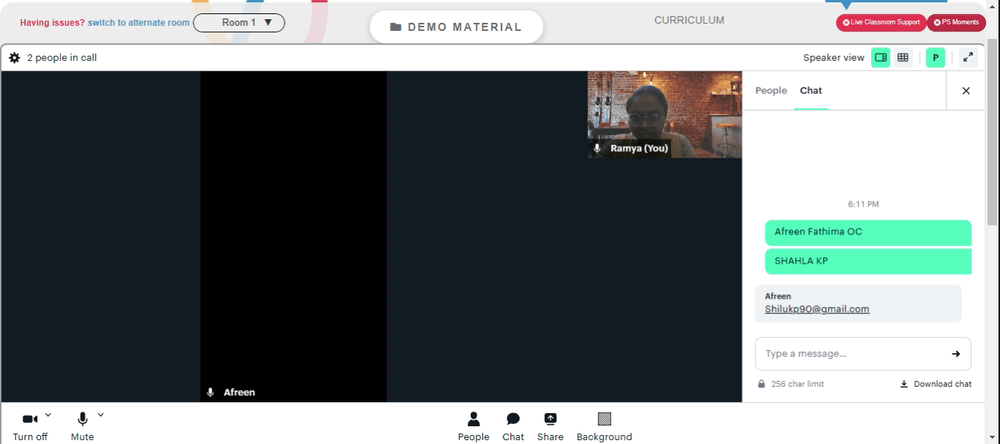Viewport: 1000px width, 444px height.
Task: Click switch to alternate room link
Action: pyautogui.click(x=138, y=23)
